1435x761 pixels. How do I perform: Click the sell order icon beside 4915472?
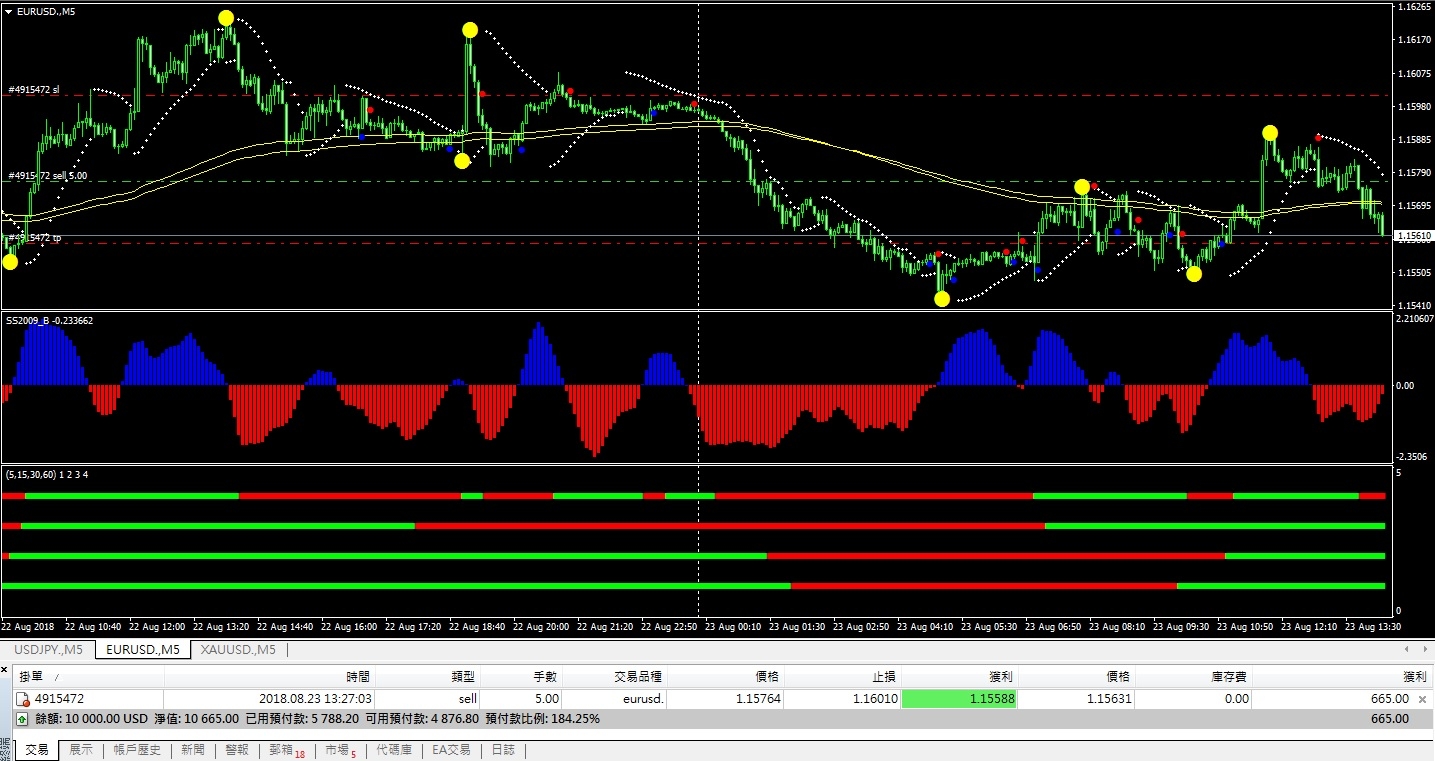click(22, 699)
